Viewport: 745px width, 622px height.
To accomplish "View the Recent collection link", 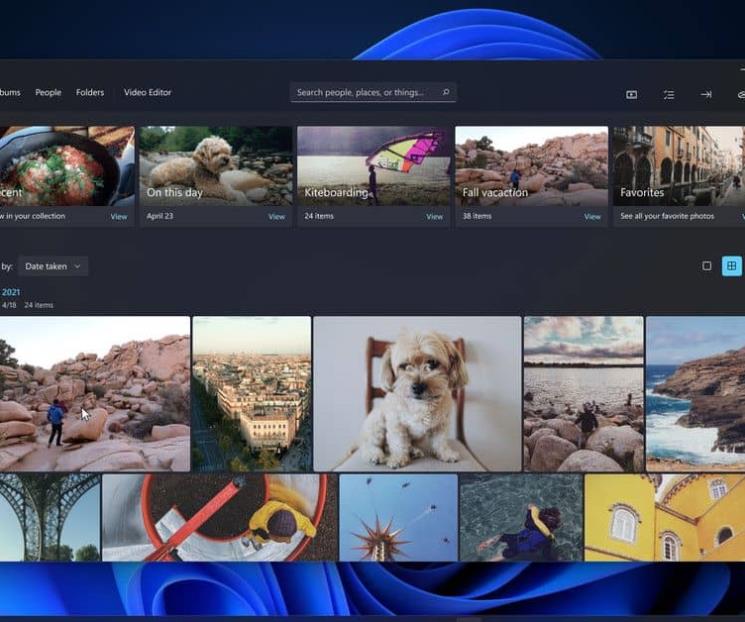I will (118, 217).
